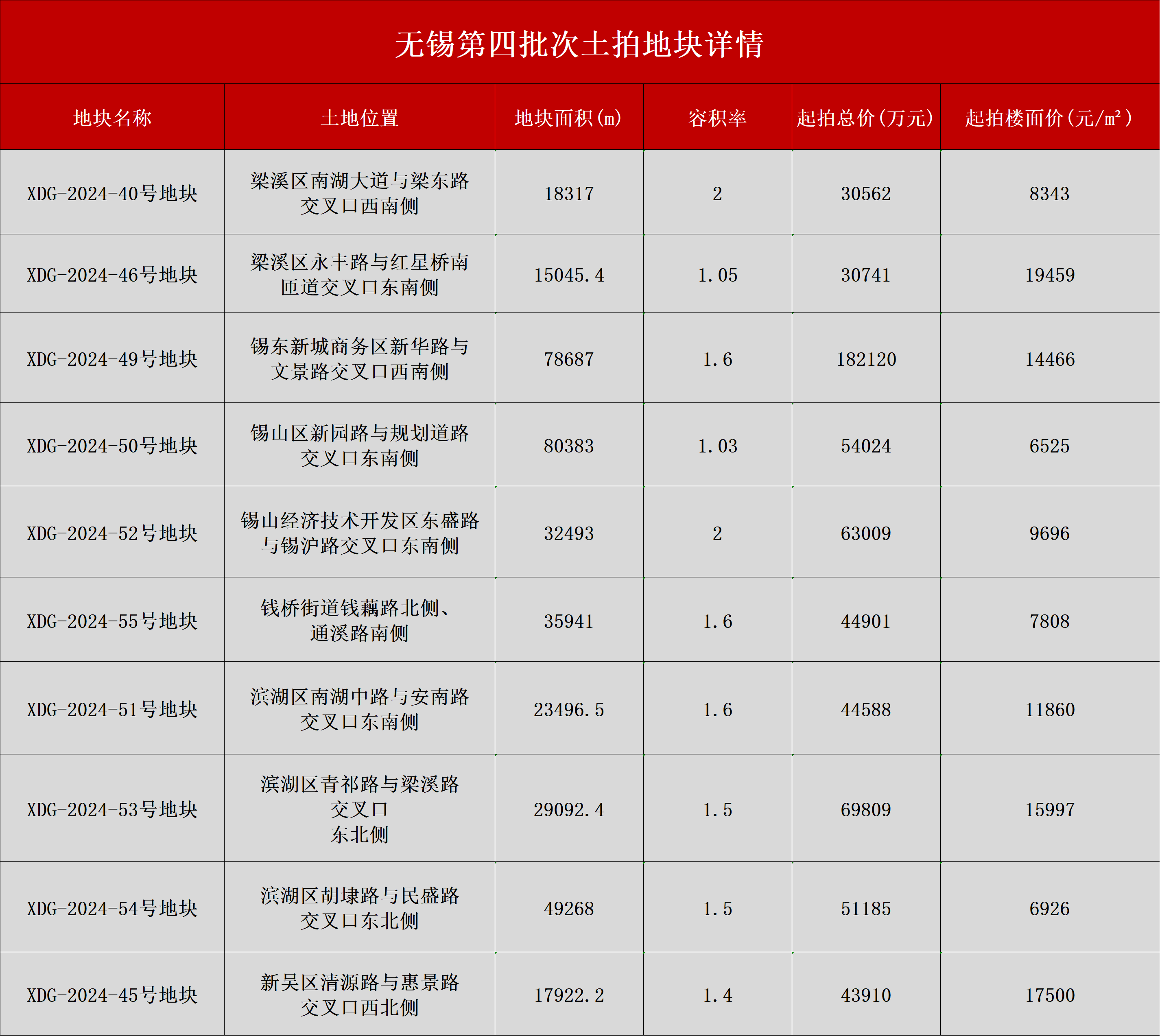1160x1036 pixels.
Task: Click floor price value 6525
Action: [1050, 446]
